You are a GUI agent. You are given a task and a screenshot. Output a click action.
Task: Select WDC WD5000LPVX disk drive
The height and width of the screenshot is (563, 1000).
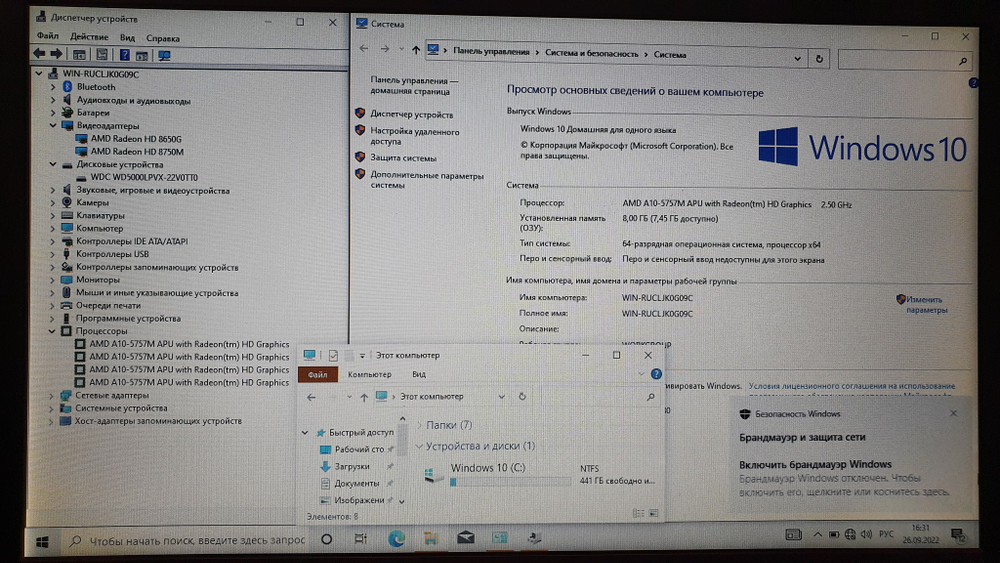pos(143,177)
